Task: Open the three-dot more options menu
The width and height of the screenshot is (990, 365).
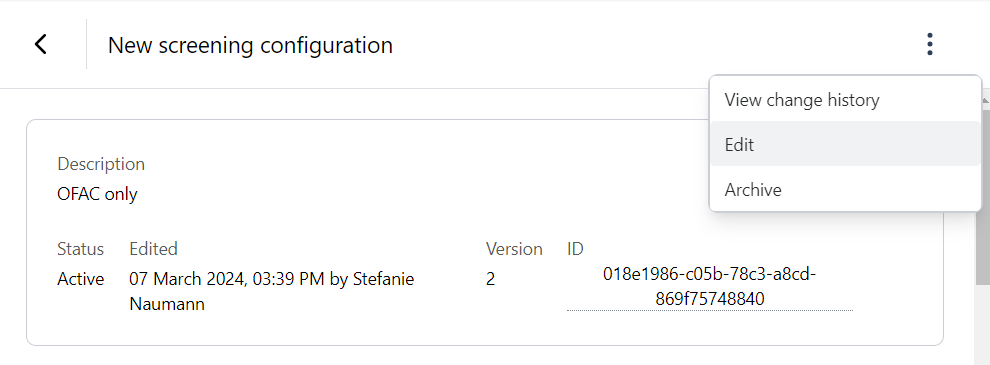Action: (x=929, y=44)
